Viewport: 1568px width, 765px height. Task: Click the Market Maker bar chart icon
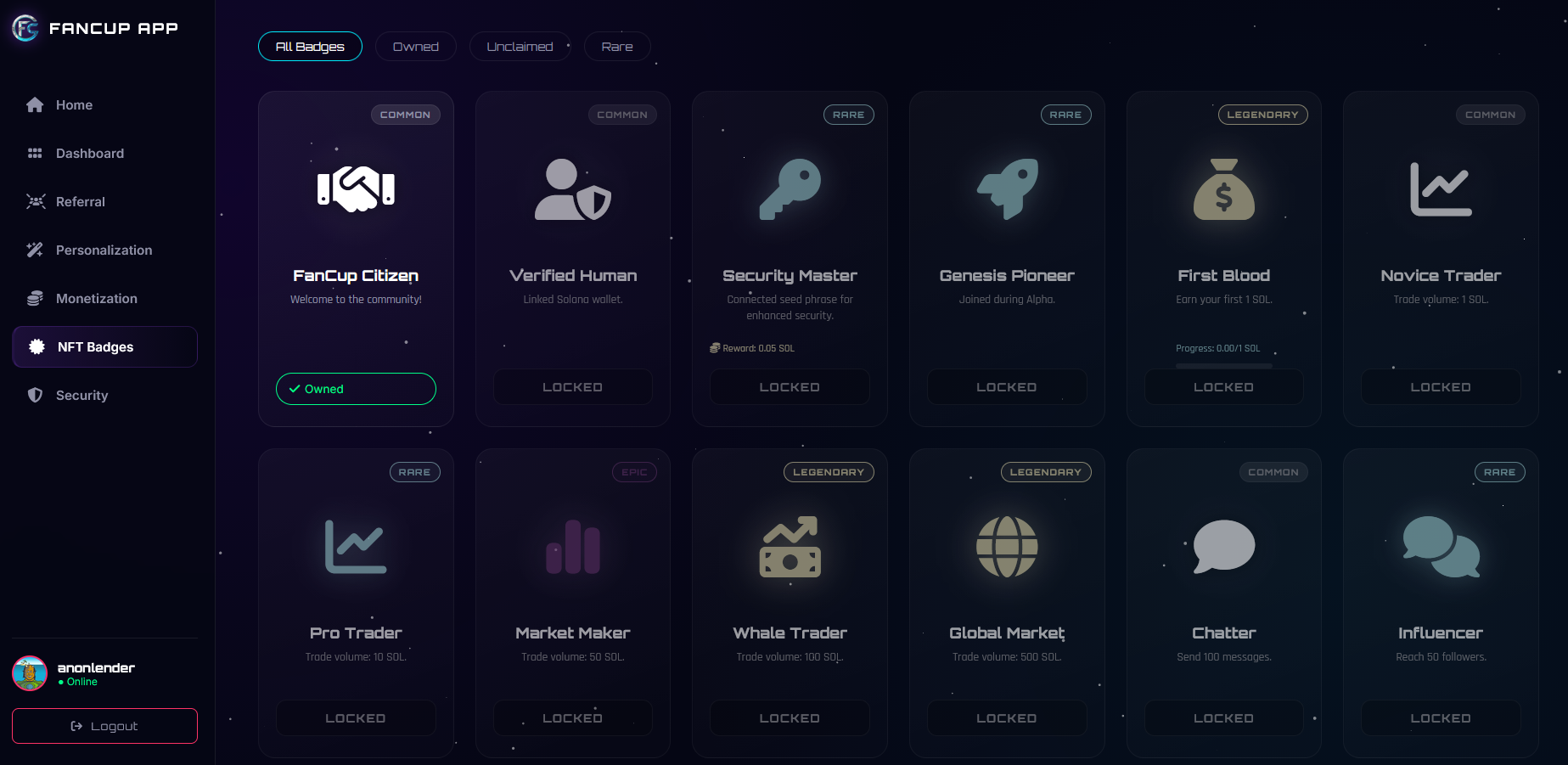coord(572,547)
